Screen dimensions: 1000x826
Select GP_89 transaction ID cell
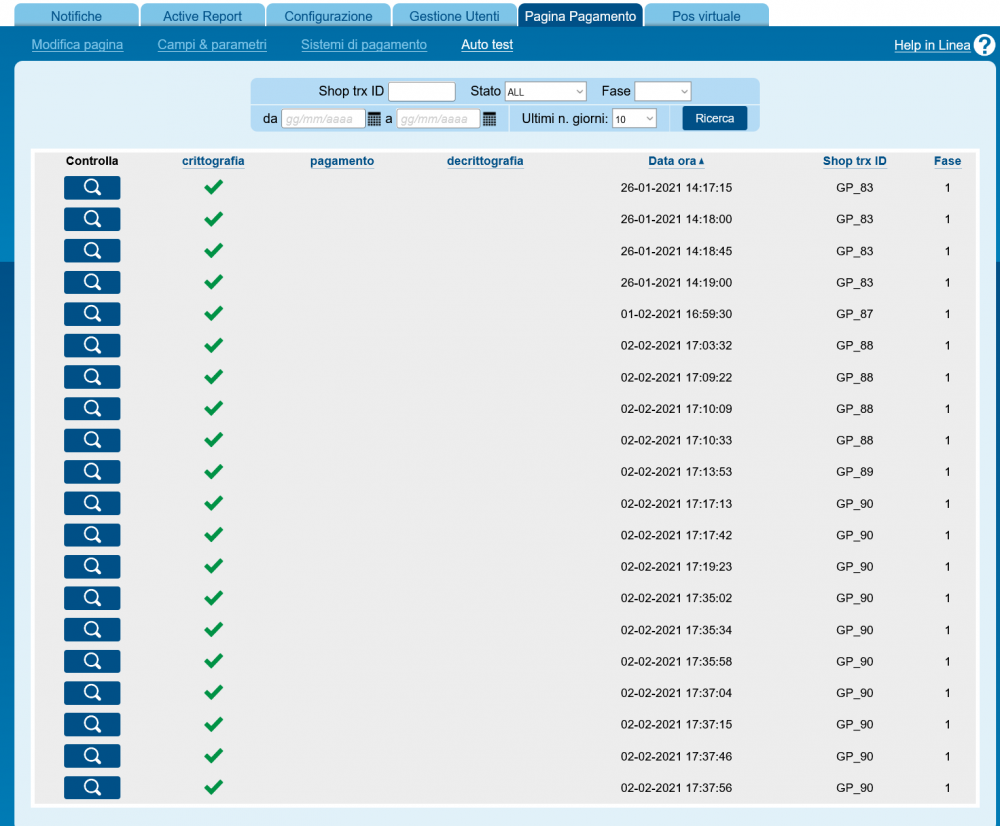tap(855, 471)
